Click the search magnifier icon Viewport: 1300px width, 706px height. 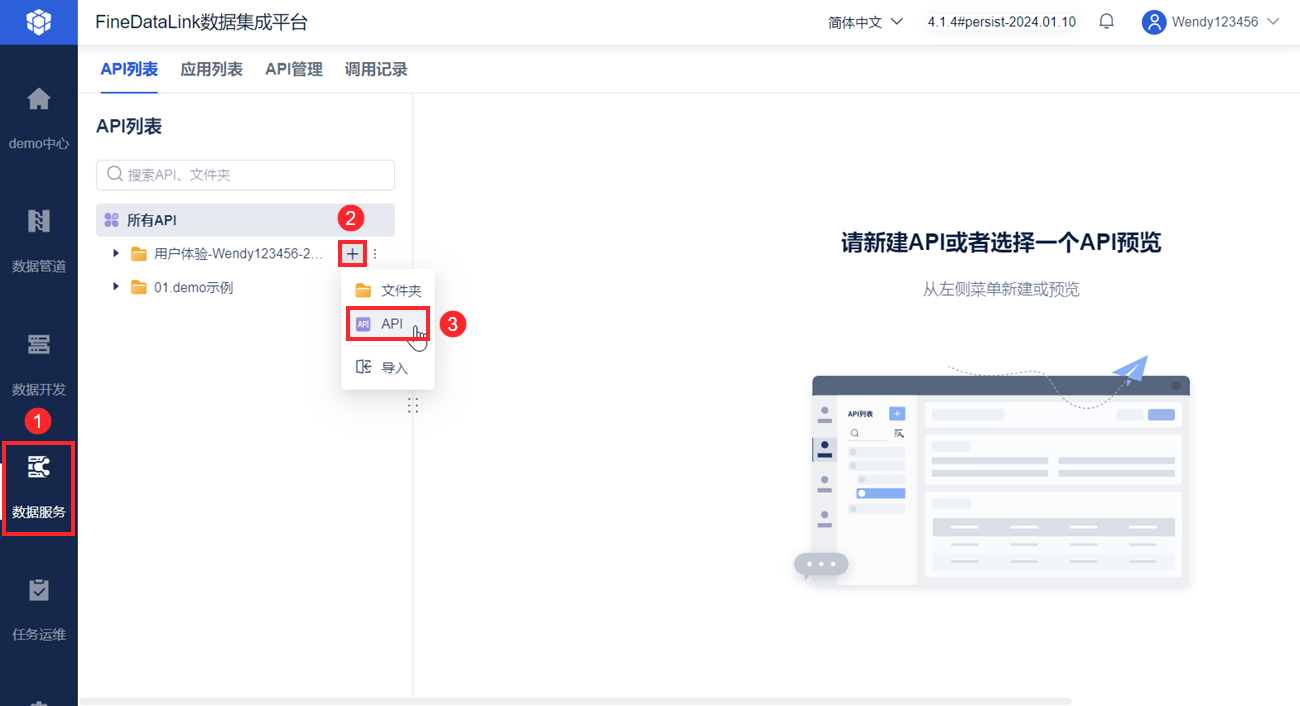tap(115, 174)
